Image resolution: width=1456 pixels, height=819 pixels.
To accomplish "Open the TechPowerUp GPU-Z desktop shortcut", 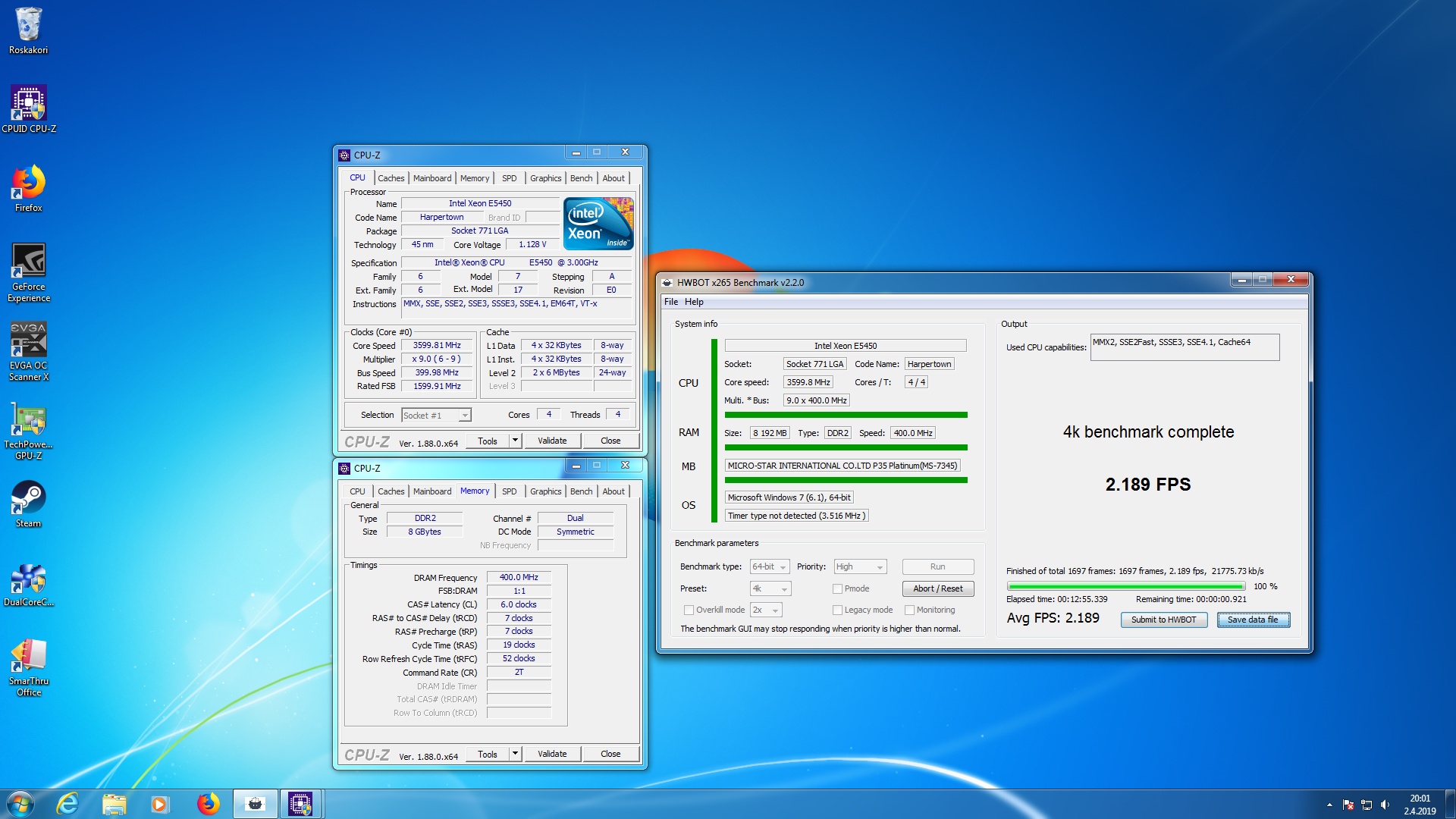I will click(29, 431).
